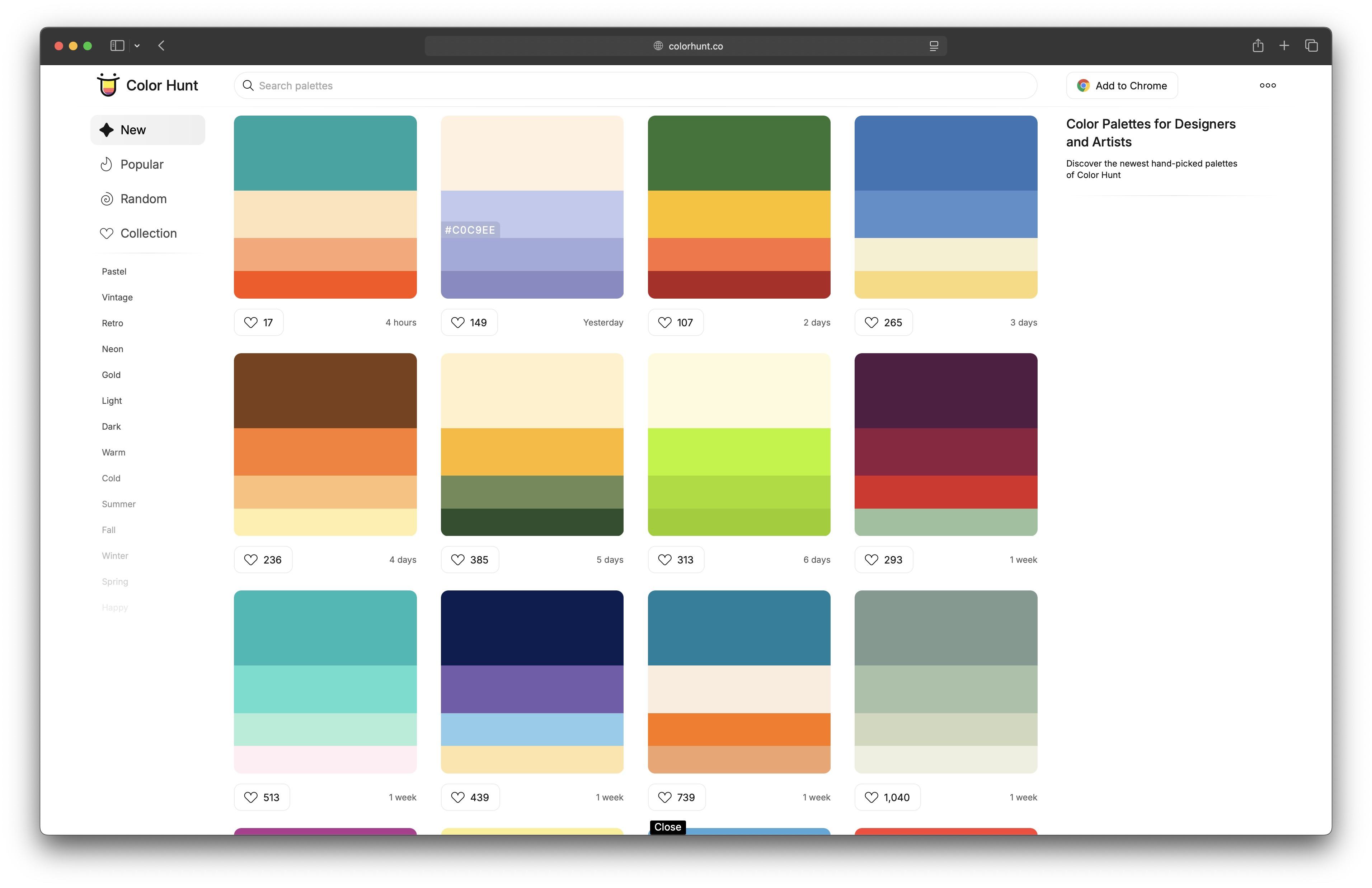Click the Color Hunt title text
Screen dimensions: 1372x888
(162, 85)
